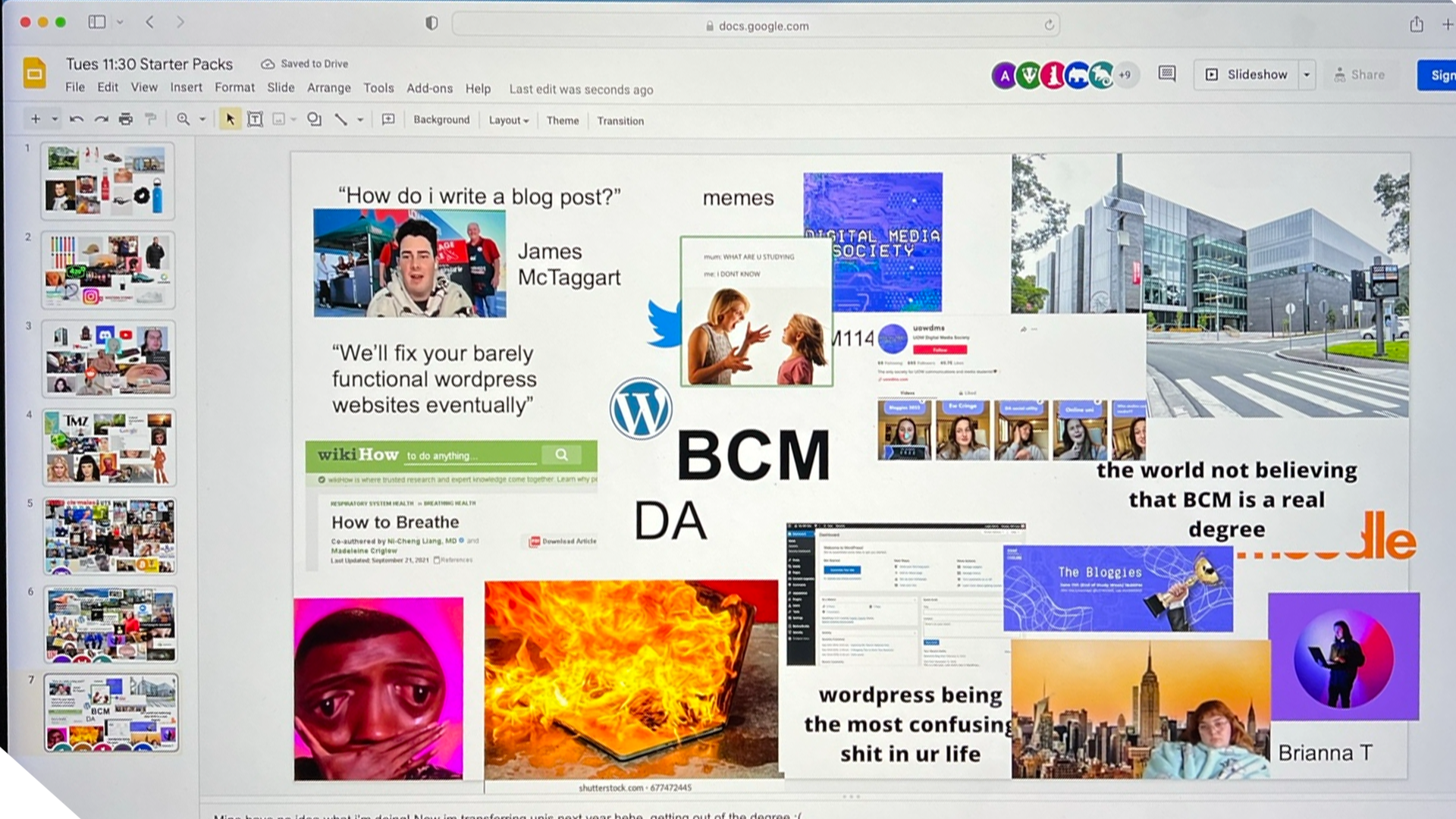Open the Slideshow options dropdown arrow

(1307, 74)
